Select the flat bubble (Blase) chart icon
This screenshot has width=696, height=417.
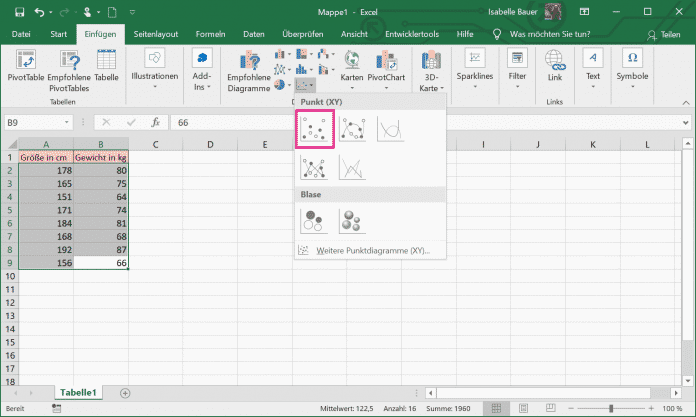tap(314, 221)
